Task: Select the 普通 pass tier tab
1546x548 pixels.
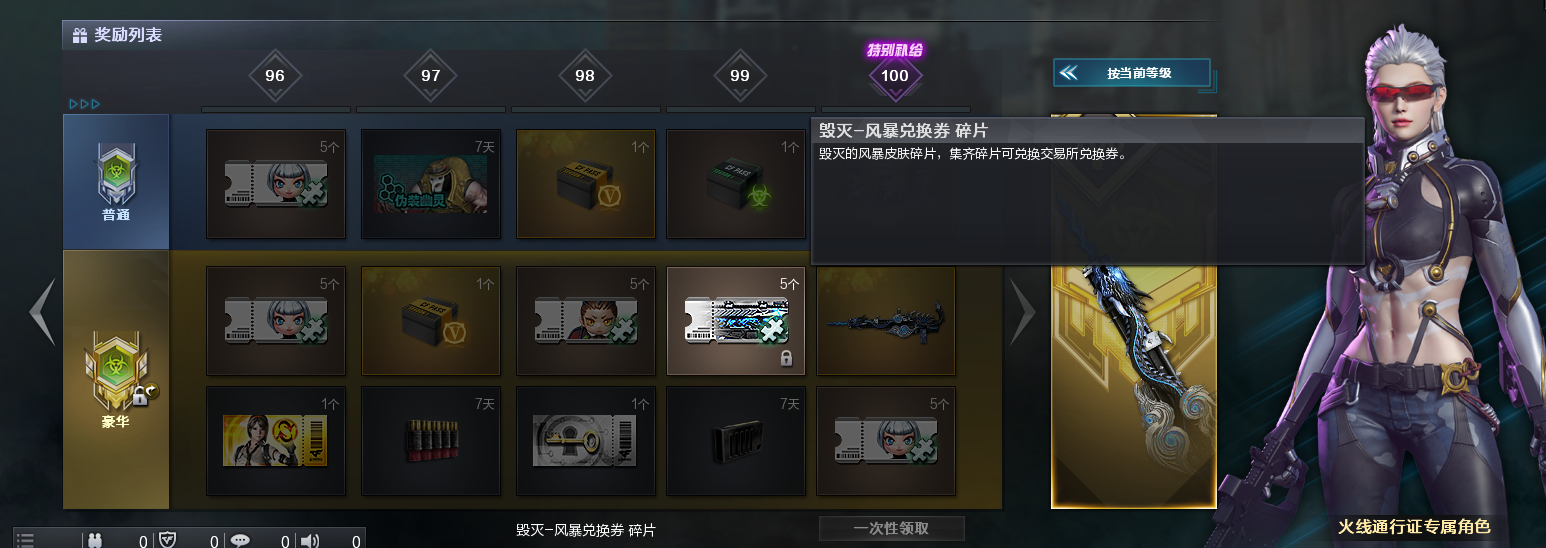Action: click(x=116, y=182)
